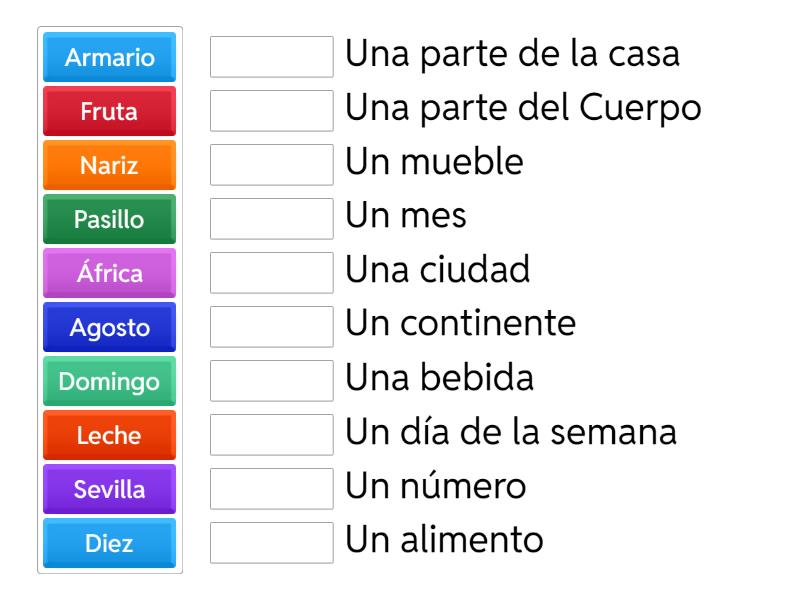Click the empty box beside Una parte de la casa
800x600 pixels.
(272, 57)
